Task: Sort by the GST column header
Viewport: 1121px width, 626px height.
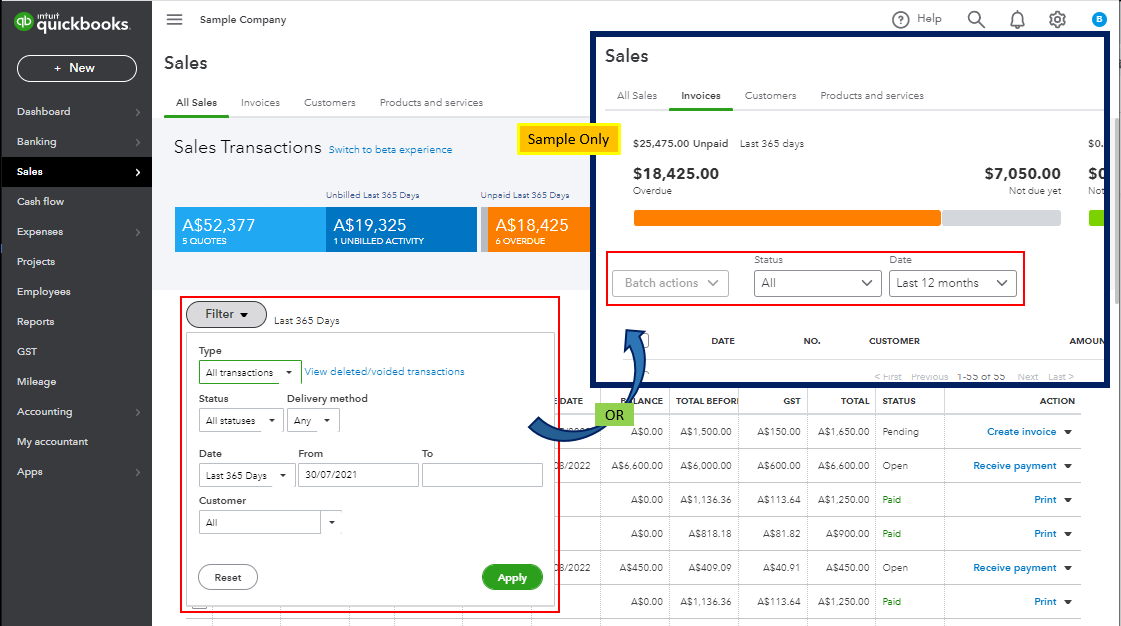Action: click(x=791, y=401)
